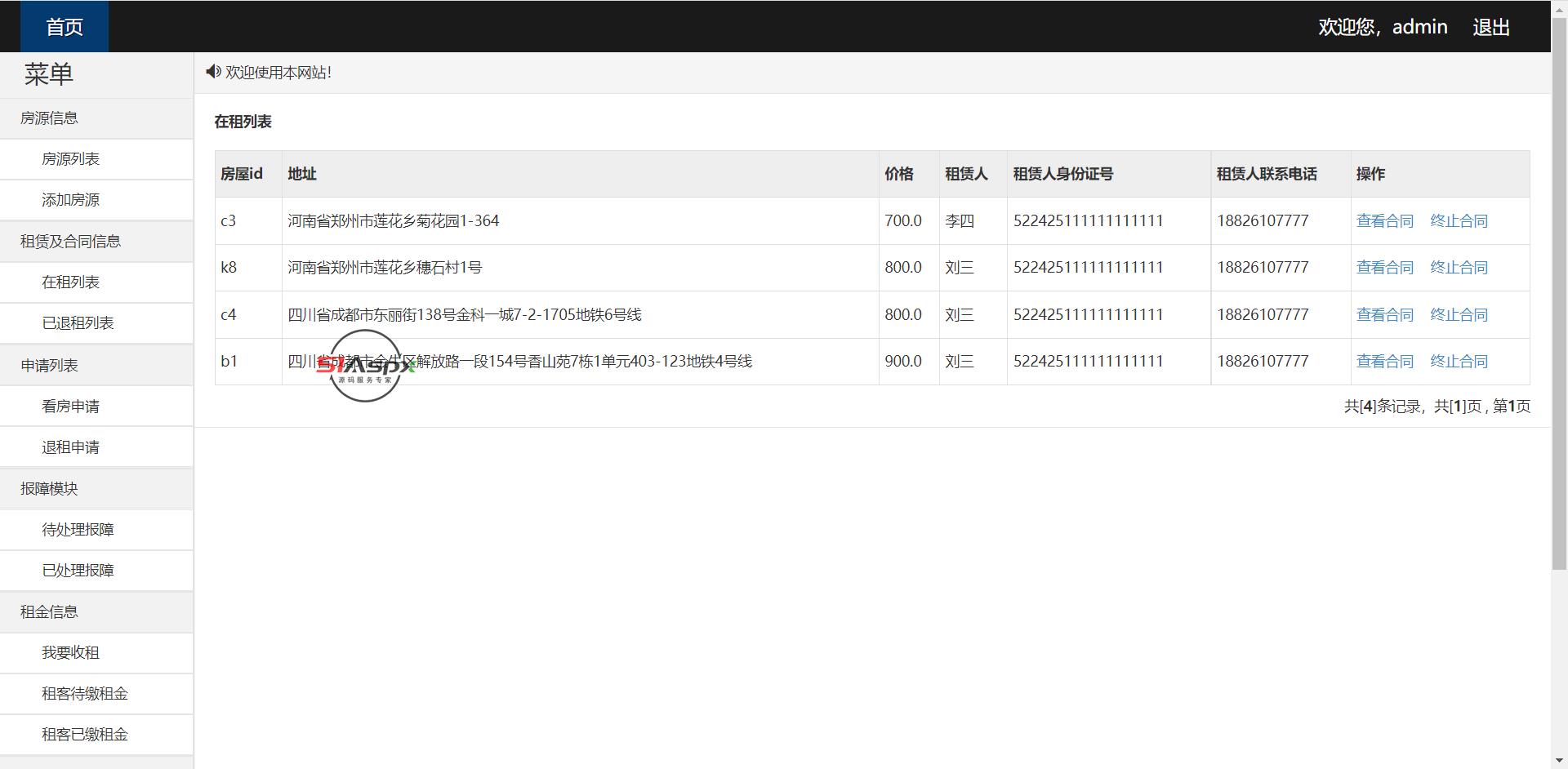Open 在租列表 in the sidebar
The image size is (1568, 769).
[x=71, y=282]
